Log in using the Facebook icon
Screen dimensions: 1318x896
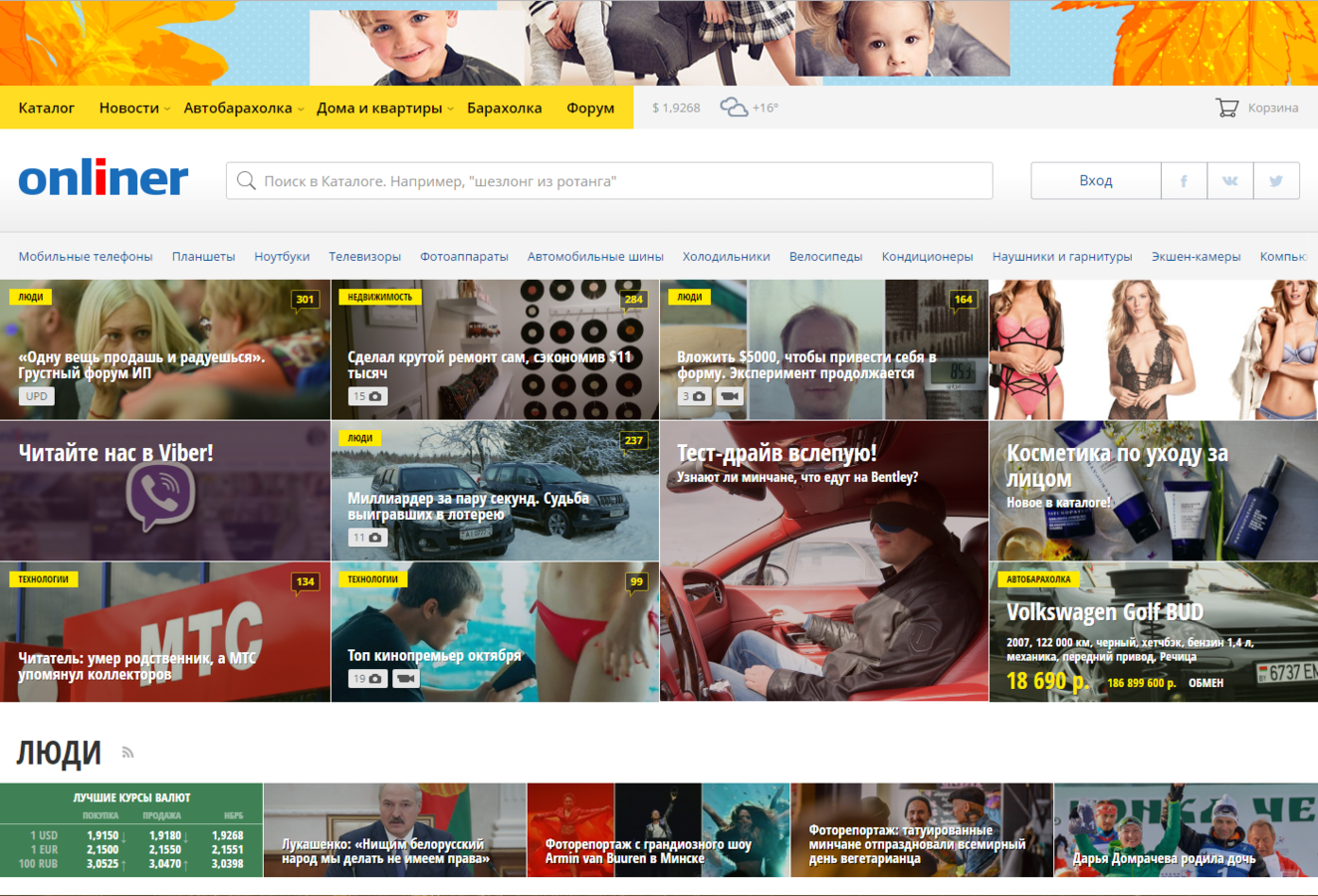[x=1184, y=181]
